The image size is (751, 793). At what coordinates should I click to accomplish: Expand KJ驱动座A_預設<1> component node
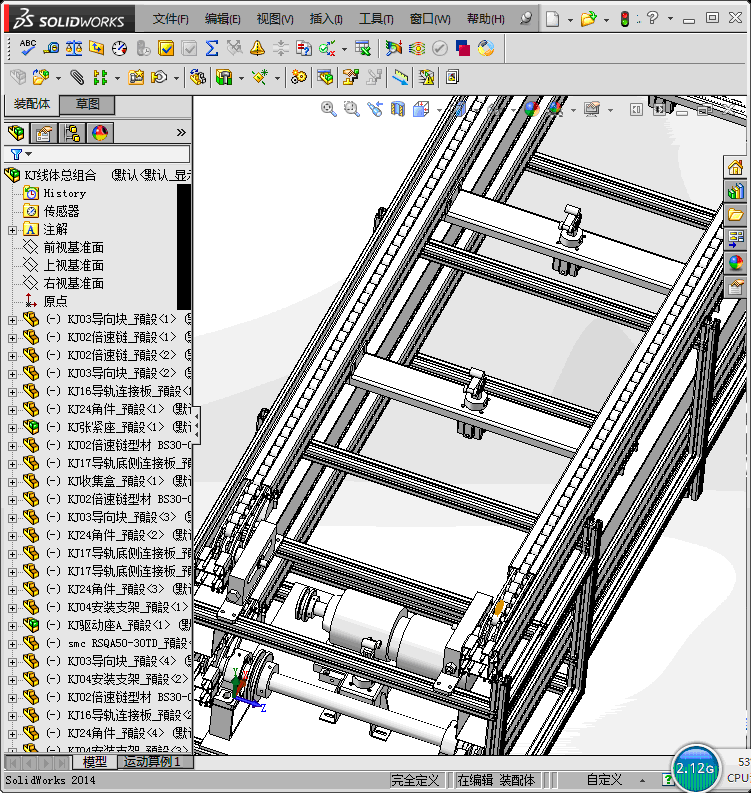pyautogui.click(x=12, y=626)
